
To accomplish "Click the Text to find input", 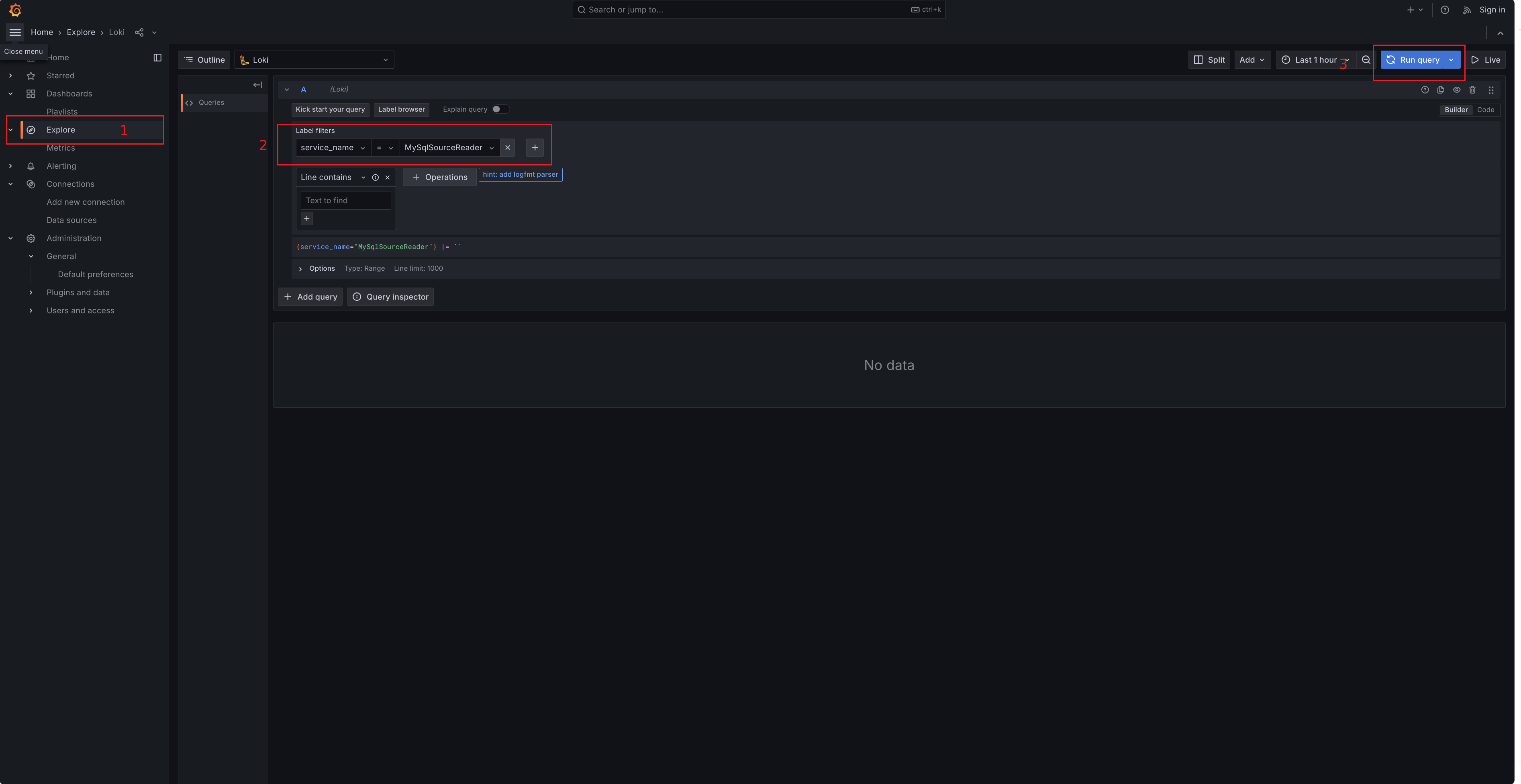I will tap(345, 201).
